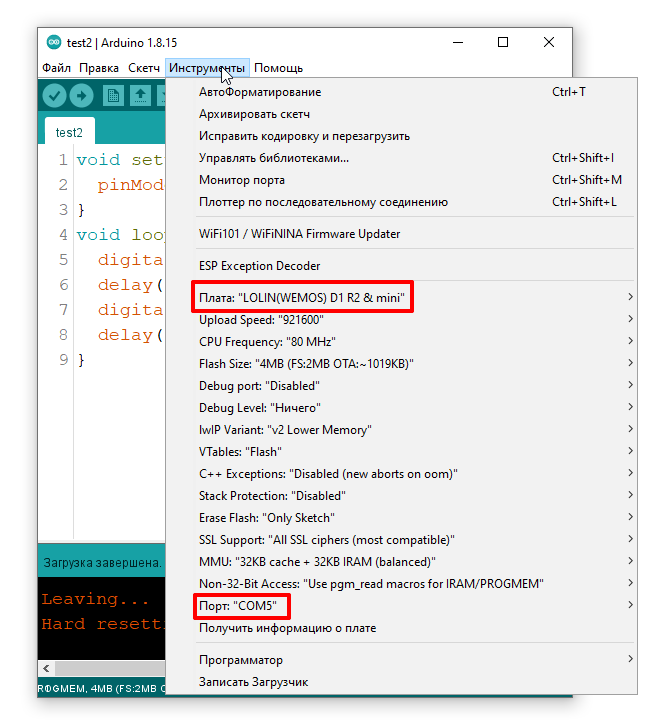
Task: Expand the Программатор submenu arrow
Action: pos(630,660)
